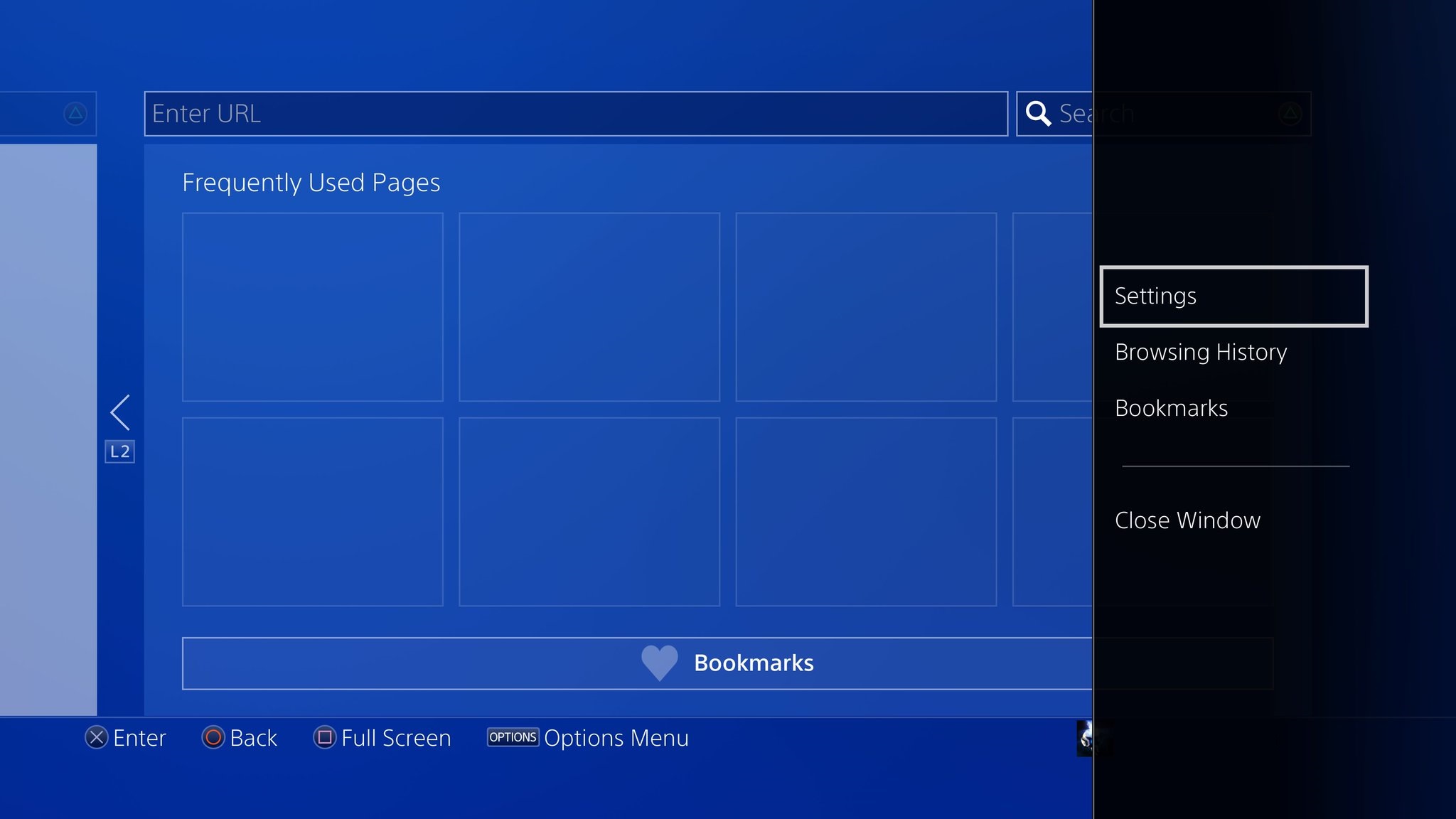The image size is (1456, 819).
Task: Click second row first page thumbnail
Action: [312, 511]
